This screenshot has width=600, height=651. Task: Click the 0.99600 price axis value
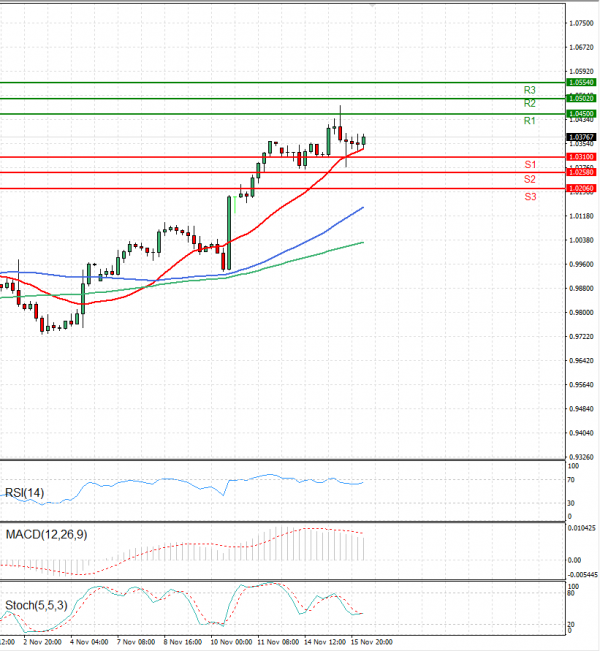click(581, 264)
